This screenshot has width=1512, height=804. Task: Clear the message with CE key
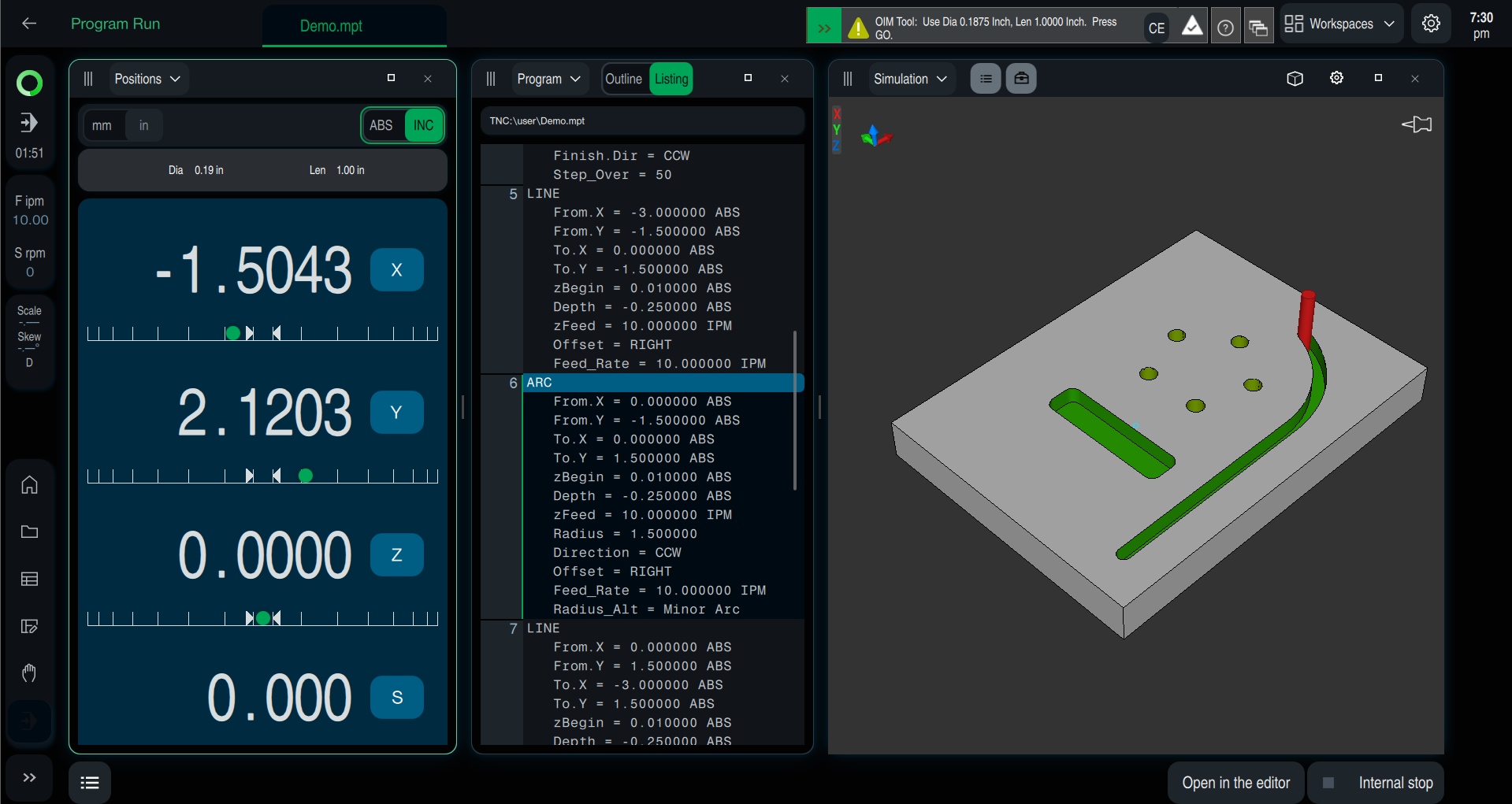(1156, 28)
